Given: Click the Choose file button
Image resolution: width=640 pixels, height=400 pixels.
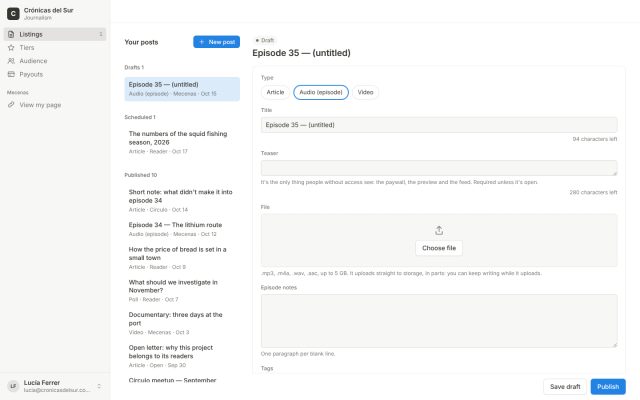Looking at the screenshot, I should tap(439, 248).
